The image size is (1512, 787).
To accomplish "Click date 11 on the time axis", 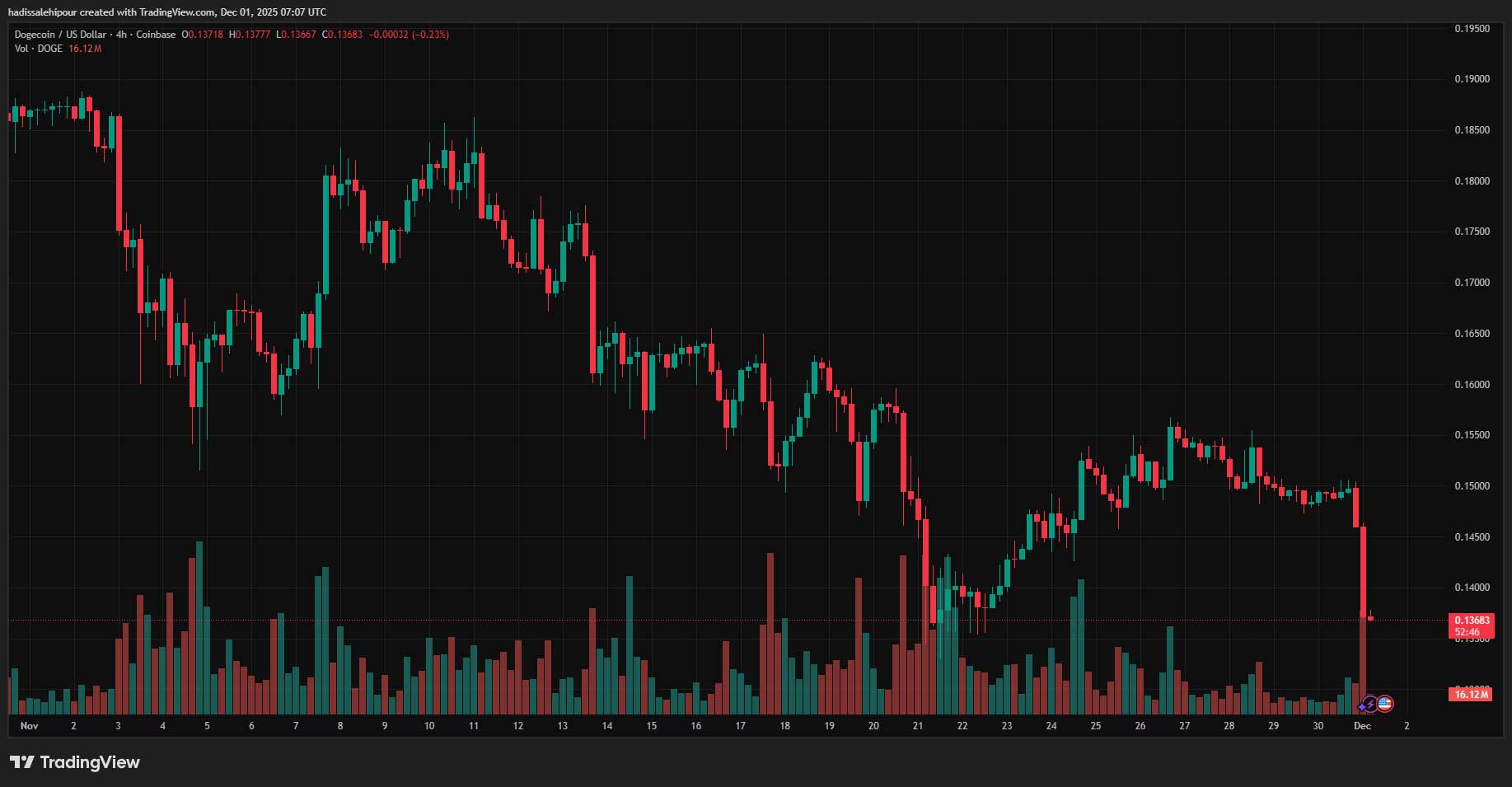I will (474, 726).
